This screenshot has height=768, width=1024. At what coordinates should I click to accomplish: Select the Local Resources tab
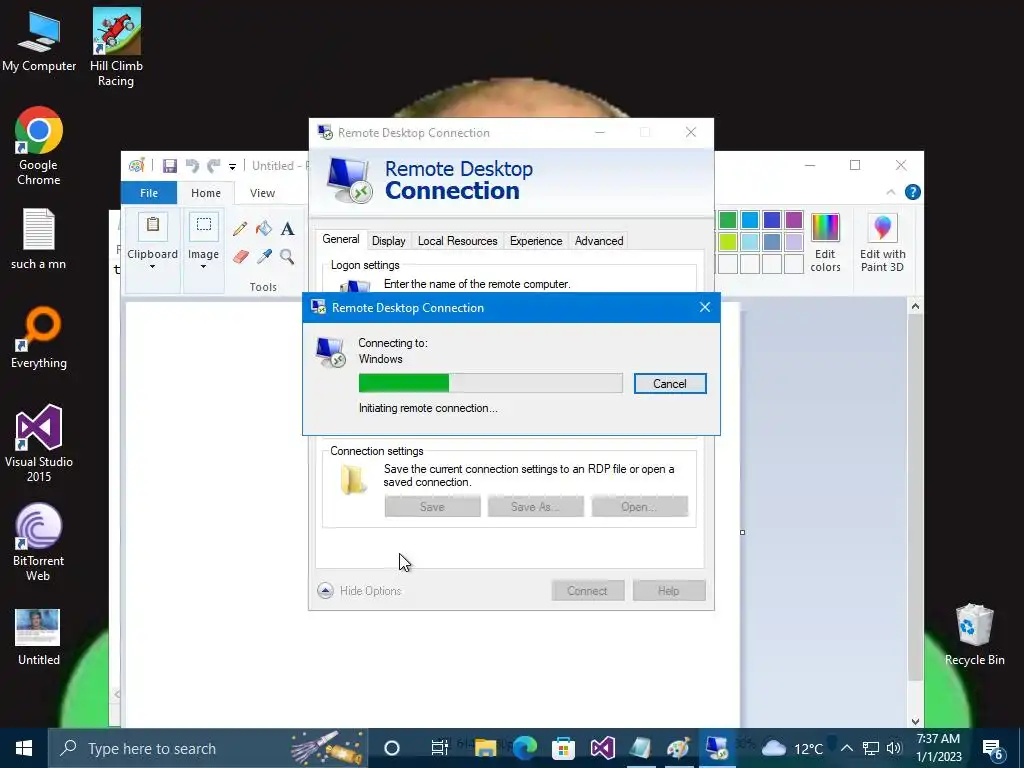point(457,241)
